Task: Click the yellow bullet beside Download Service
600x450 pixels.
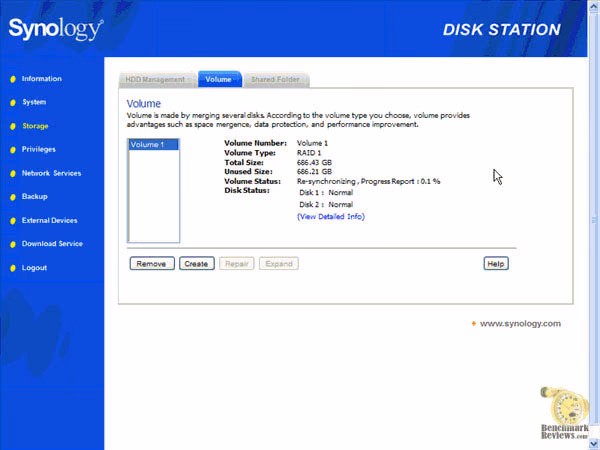Action: (x=13, y=245)
